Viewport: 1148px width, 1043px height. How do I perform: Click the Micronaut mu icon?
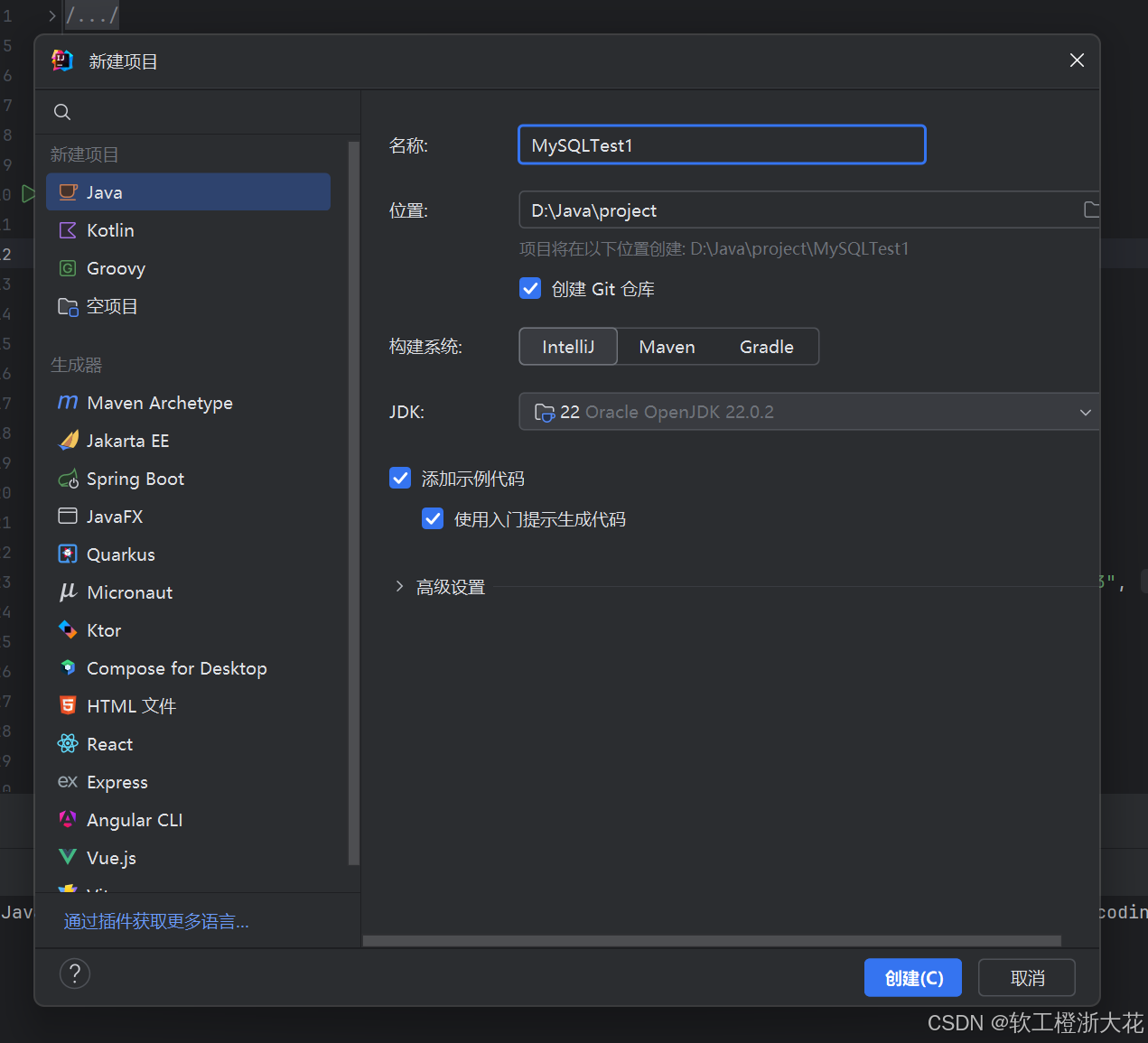68,591
